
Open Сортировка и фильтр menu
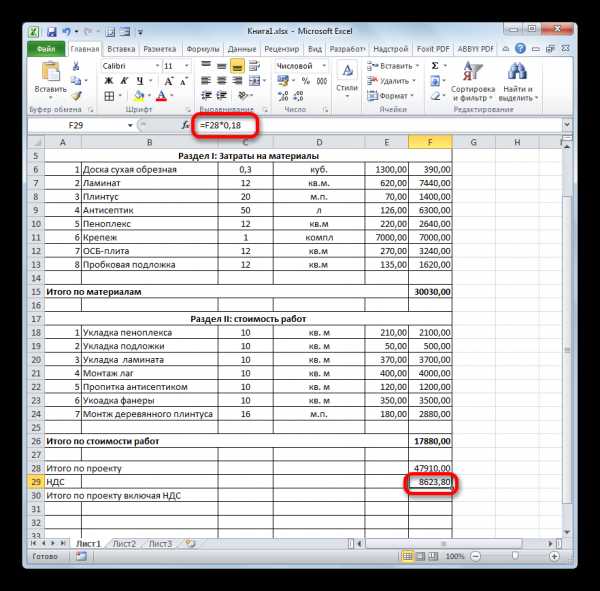(x=473, y=82)
